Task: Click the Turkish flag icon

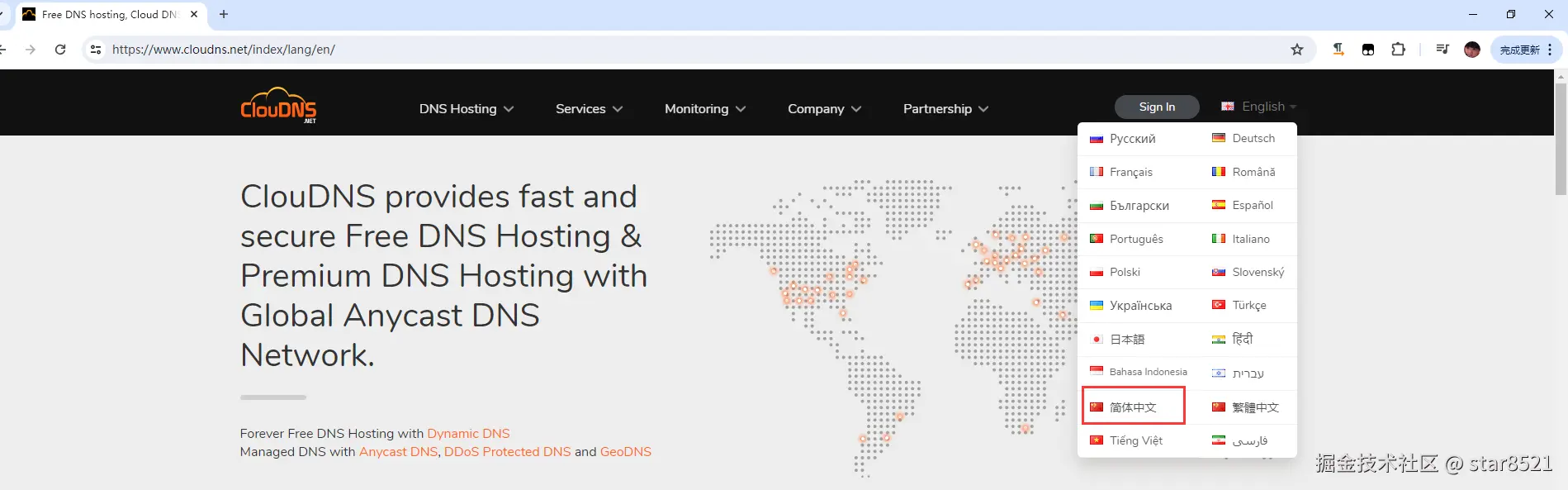Action: coord(1219,305)
